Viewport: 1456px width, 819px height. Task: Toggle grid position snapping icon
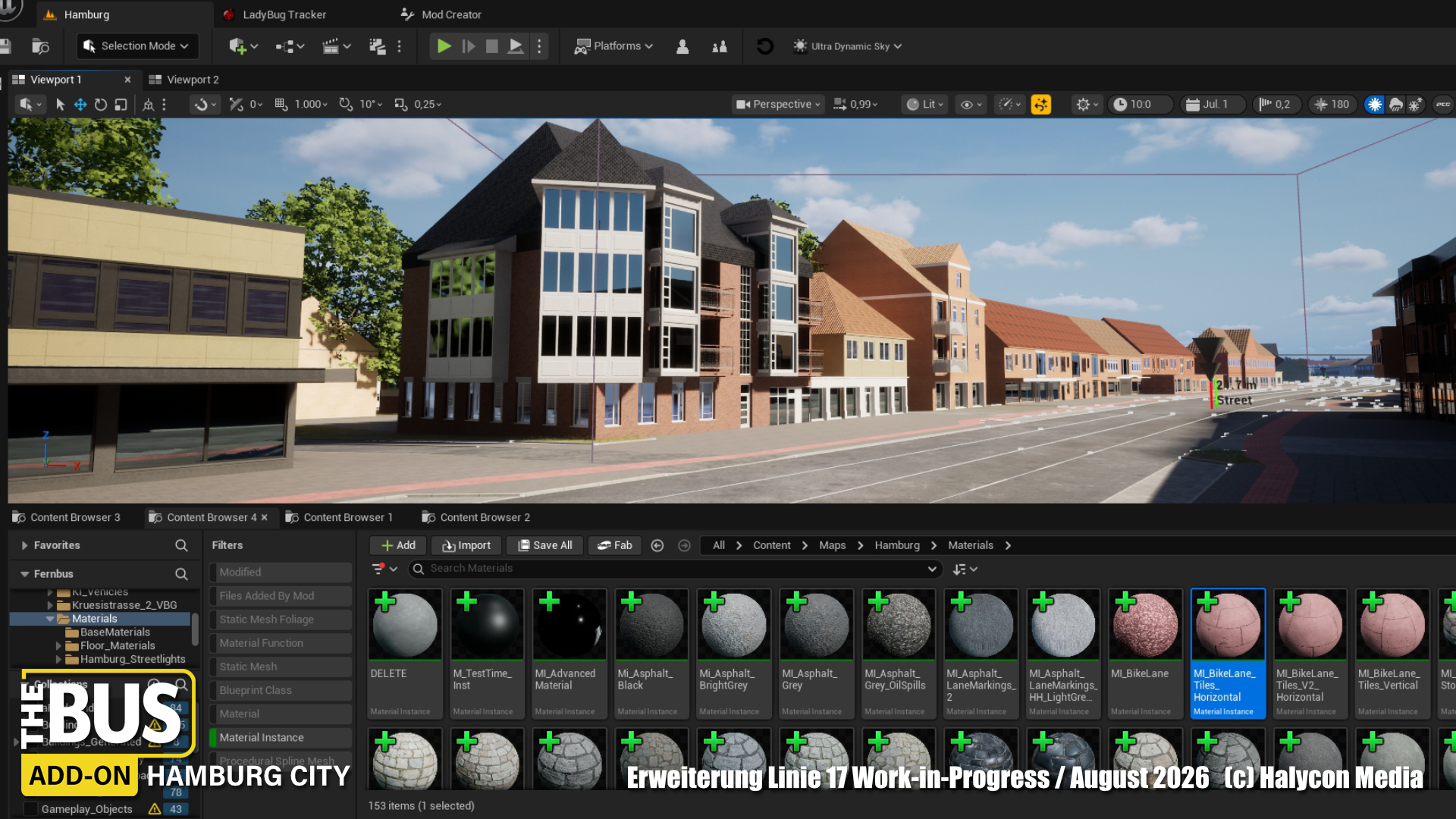pyautogui.click(x=281, y=105)
